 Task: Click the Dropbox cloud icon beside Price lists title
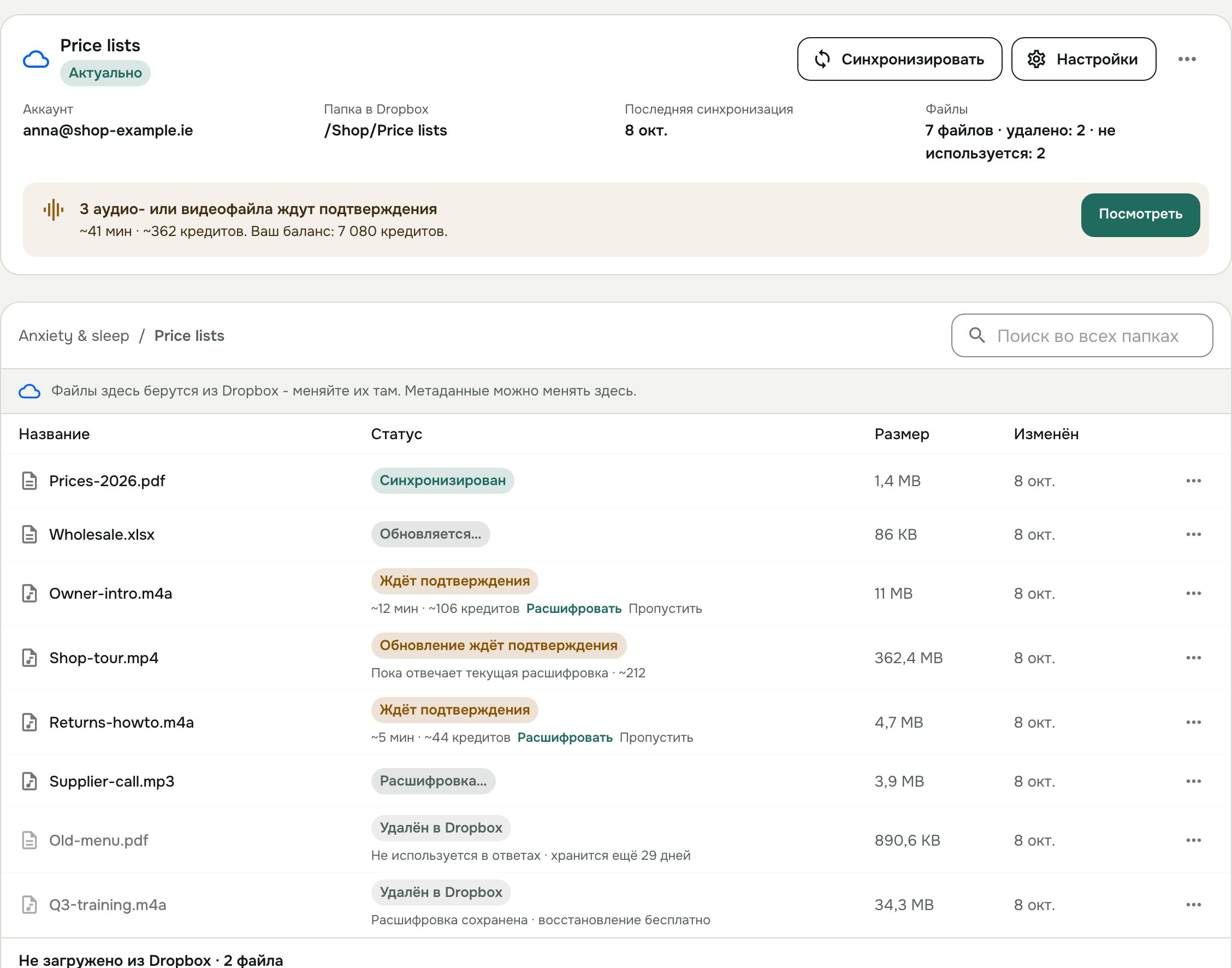pyautogui.click(x=35, y=59)
